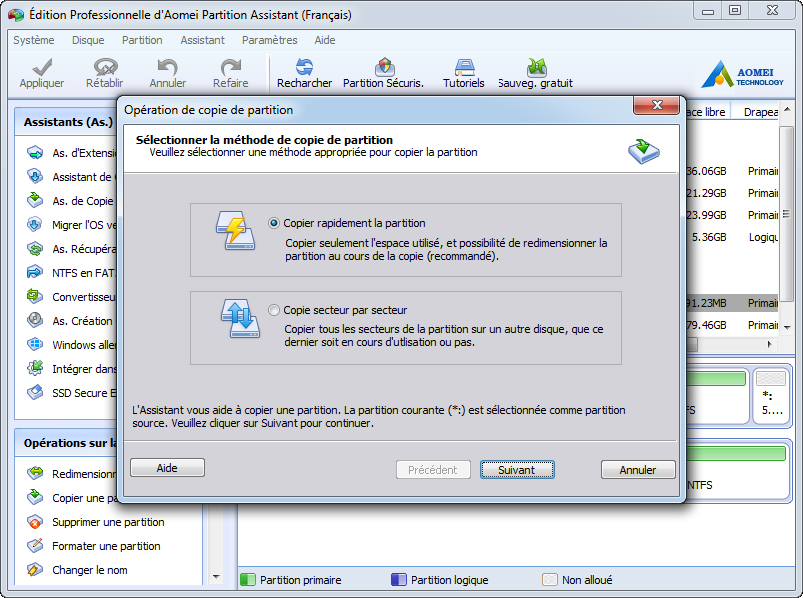This screenshot has width=803, height=598.
Task: Click the Suivant button
Action: pyautogui.click(x=517, y=469)
